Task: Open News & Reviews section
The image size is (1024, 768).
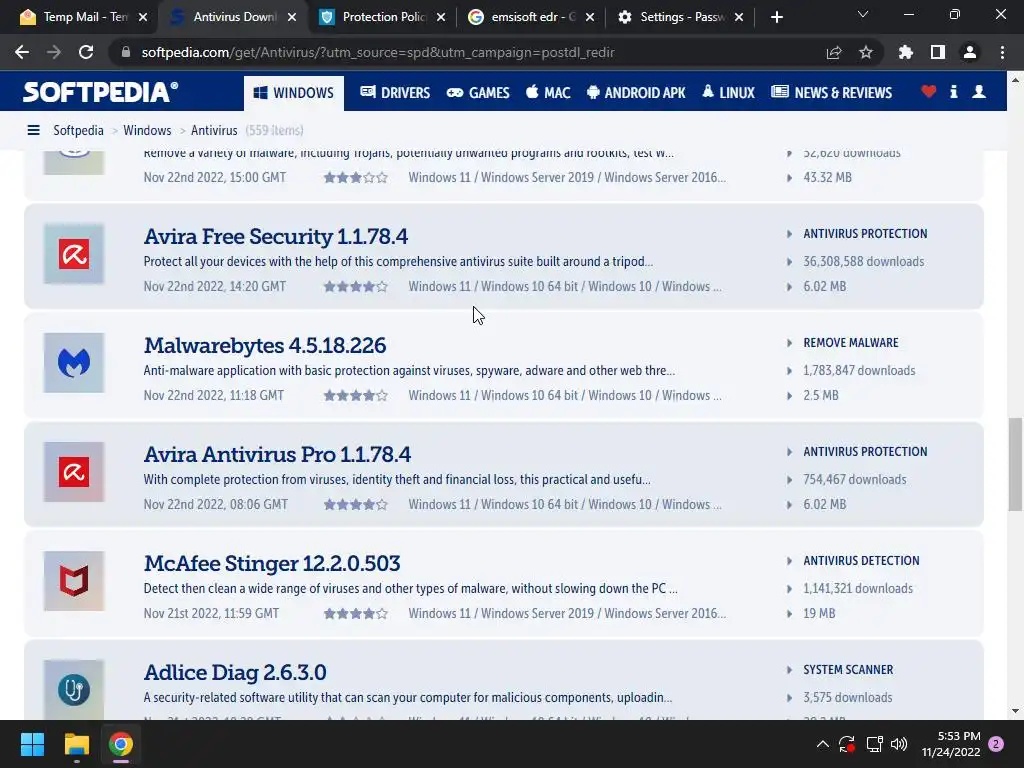Action: pyautogui.click(x=831, y=93)
